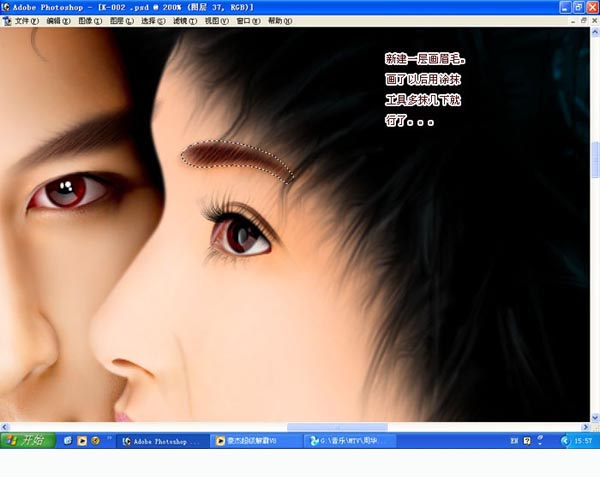Screen dimensions: 600x477
Task: Open the 窗口(W) Window menu
Action: click(x=248, y=21)
